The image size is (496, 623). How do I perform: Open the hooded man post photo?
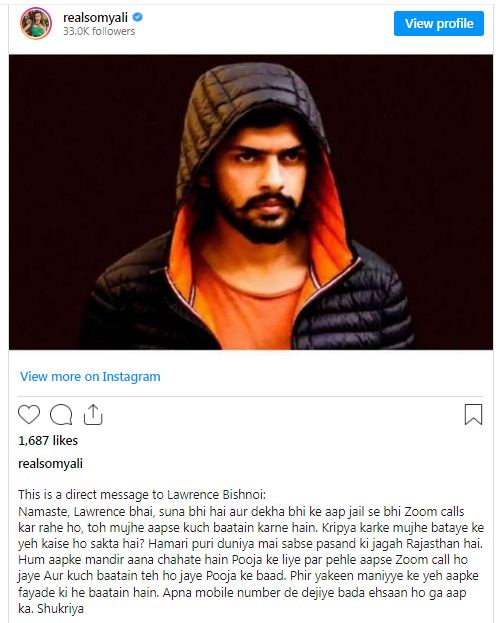click(251, 202)
